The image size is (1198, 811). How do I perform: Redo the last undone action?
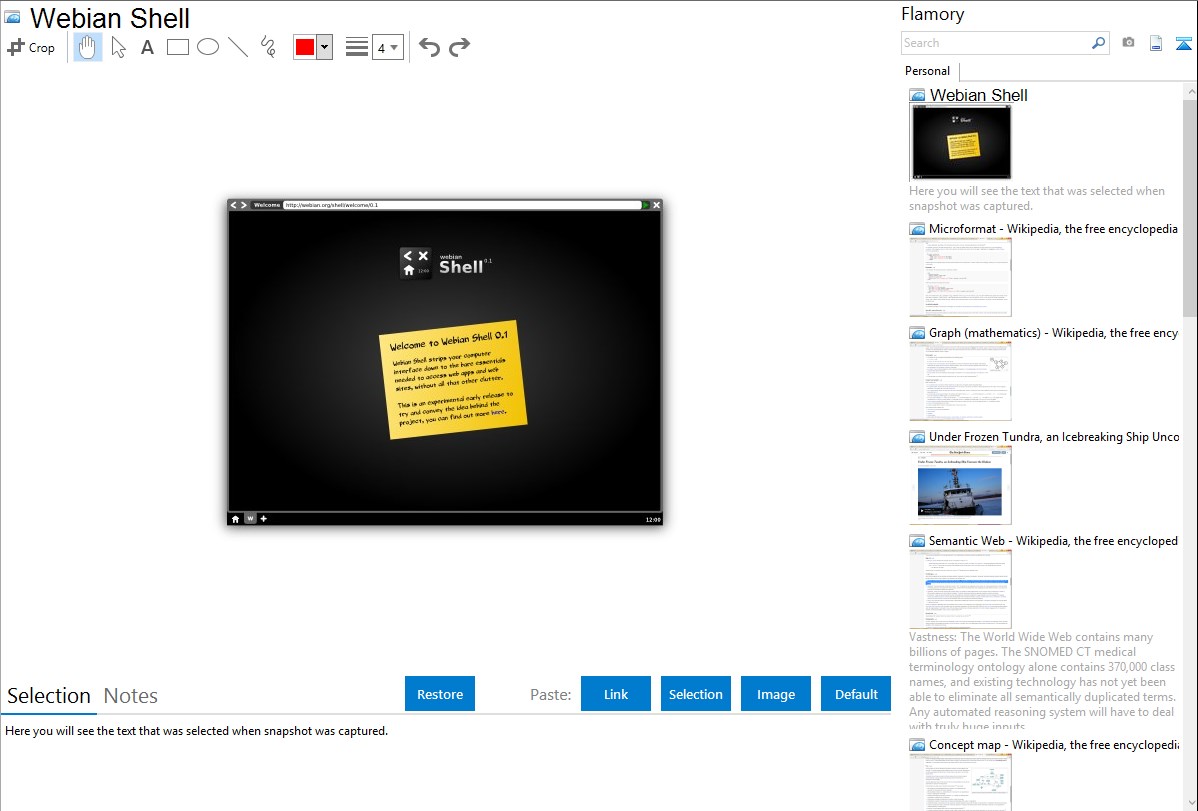pos(459,47)
